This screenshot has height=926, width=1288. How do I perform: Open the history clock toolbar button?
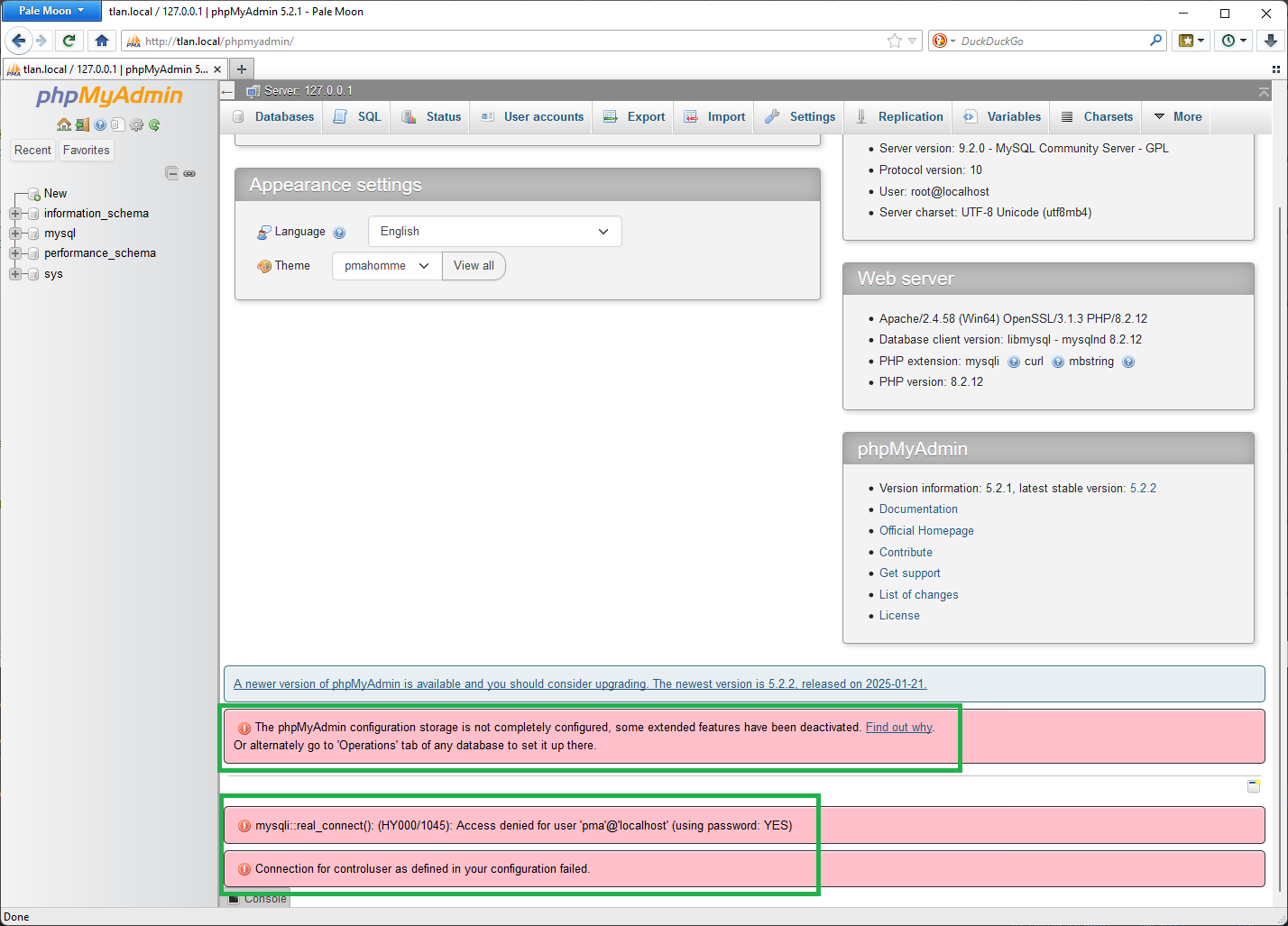click(x=1233, y=41)
